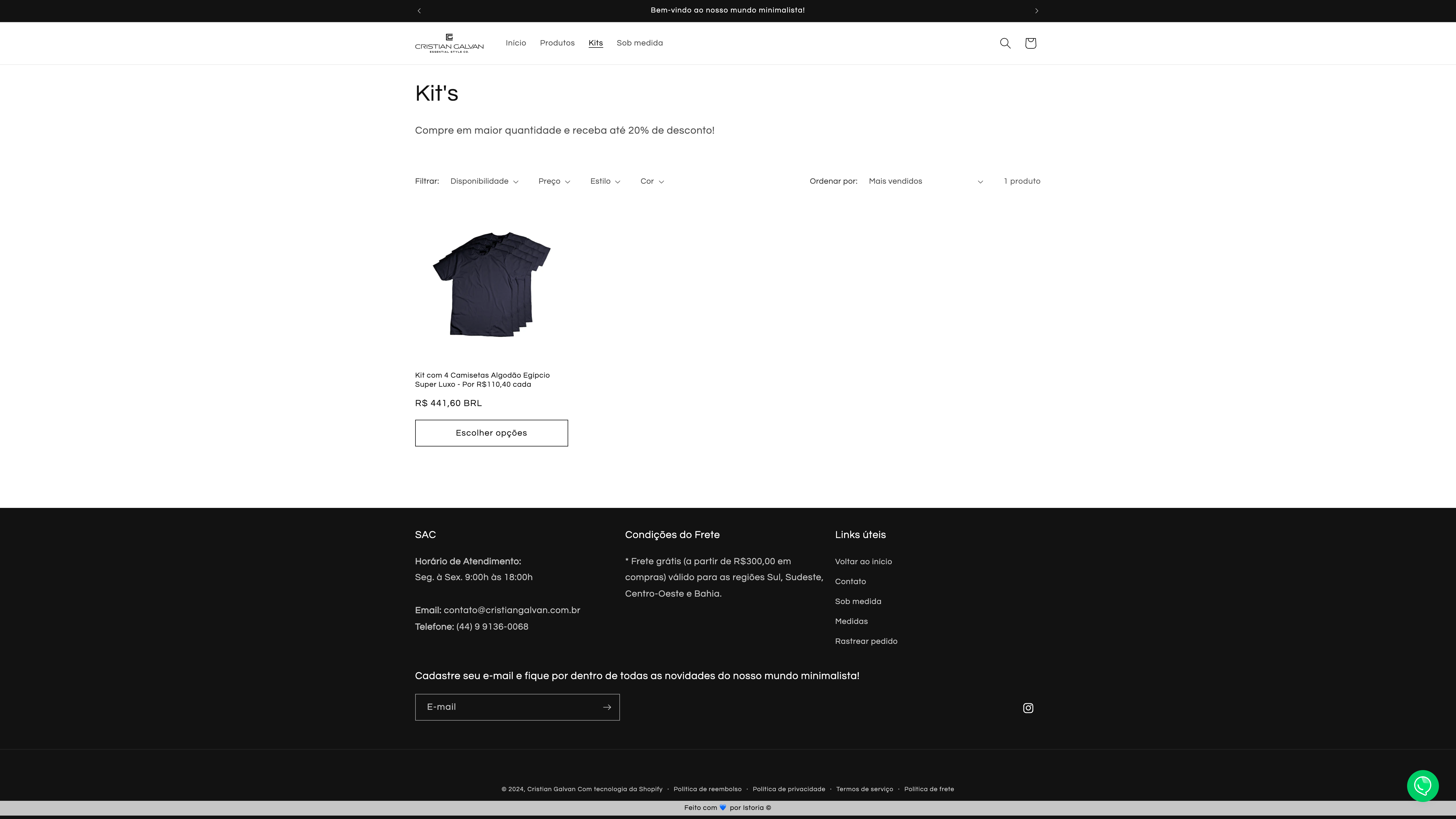
Task: Click previous announcement arrow
Action: coord(419,11)
